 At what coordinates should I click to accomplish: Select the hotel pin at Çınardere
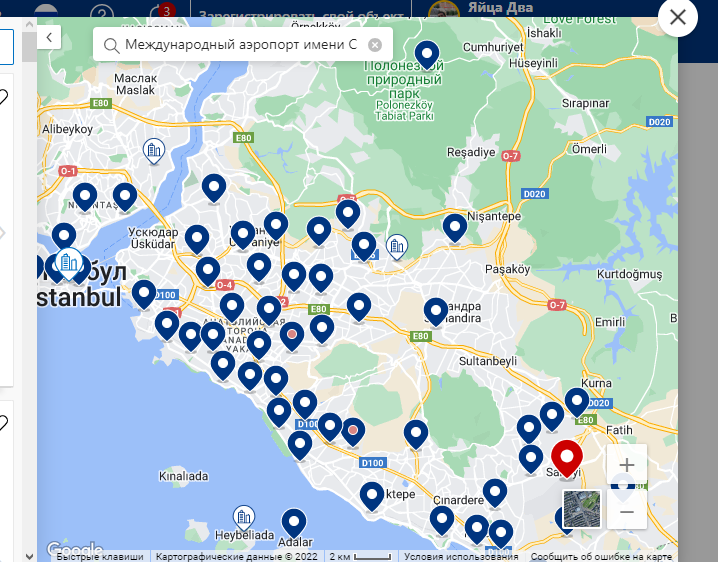tap(495, 494)
